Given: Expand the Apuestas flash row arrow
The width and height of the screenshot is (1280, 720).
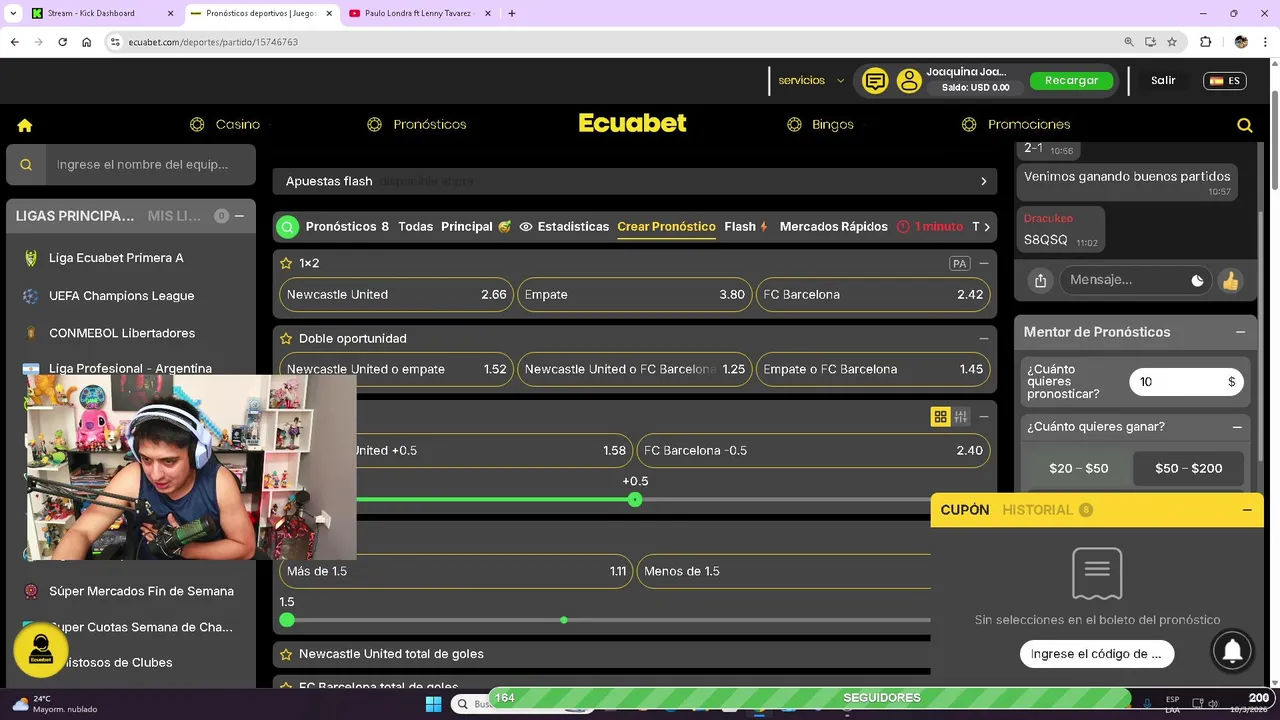Looking at the screenshot, I should (983, 181).
